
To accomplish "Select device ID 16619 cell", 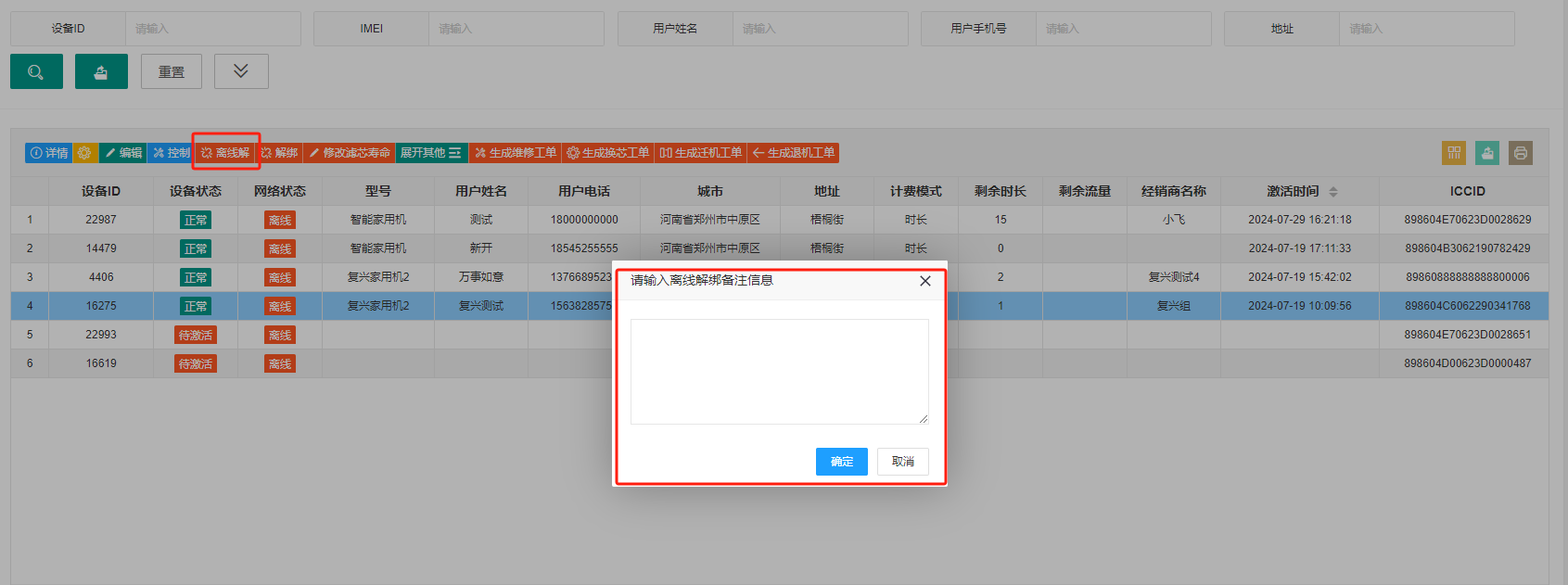I will [x=101, y=363].
